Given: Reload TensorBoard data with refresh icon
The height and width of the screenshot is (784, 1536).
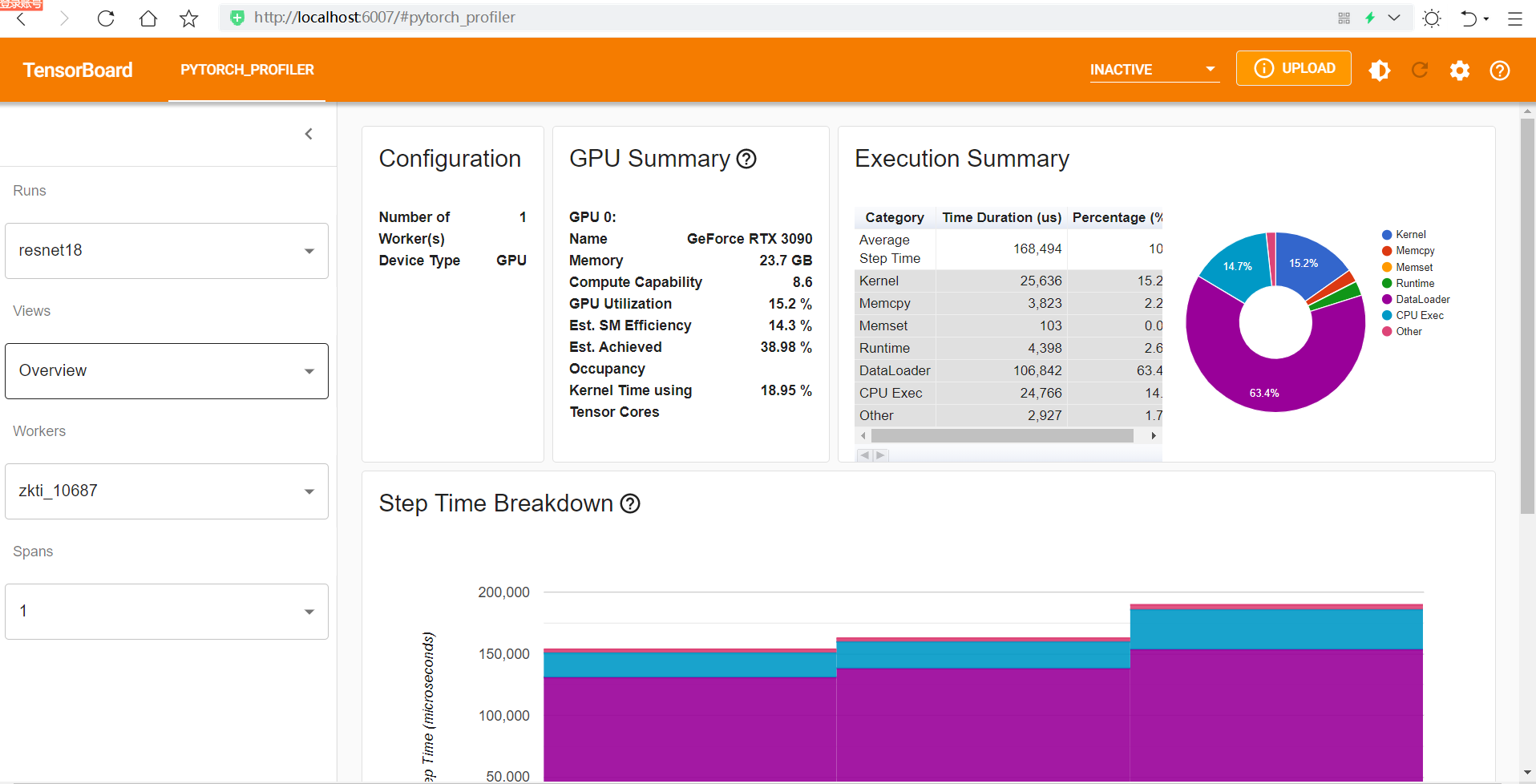Looking at the screenshot, I should (1420, 71).
